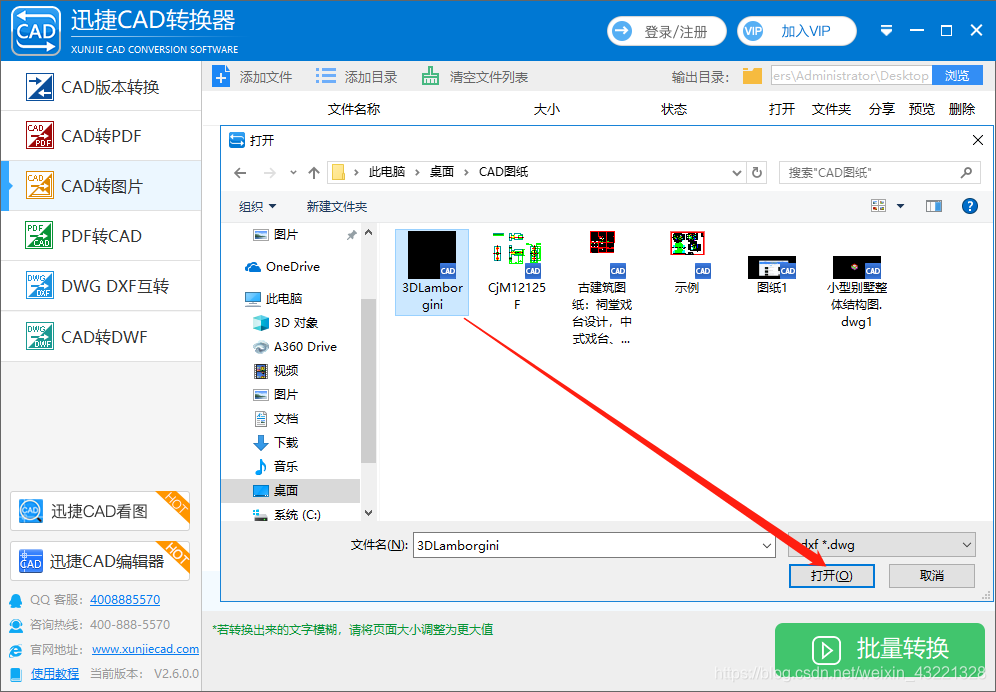Open the 使用教程 link
The width and height of the screenshot is (996, 692).
[x=55, y=674]
